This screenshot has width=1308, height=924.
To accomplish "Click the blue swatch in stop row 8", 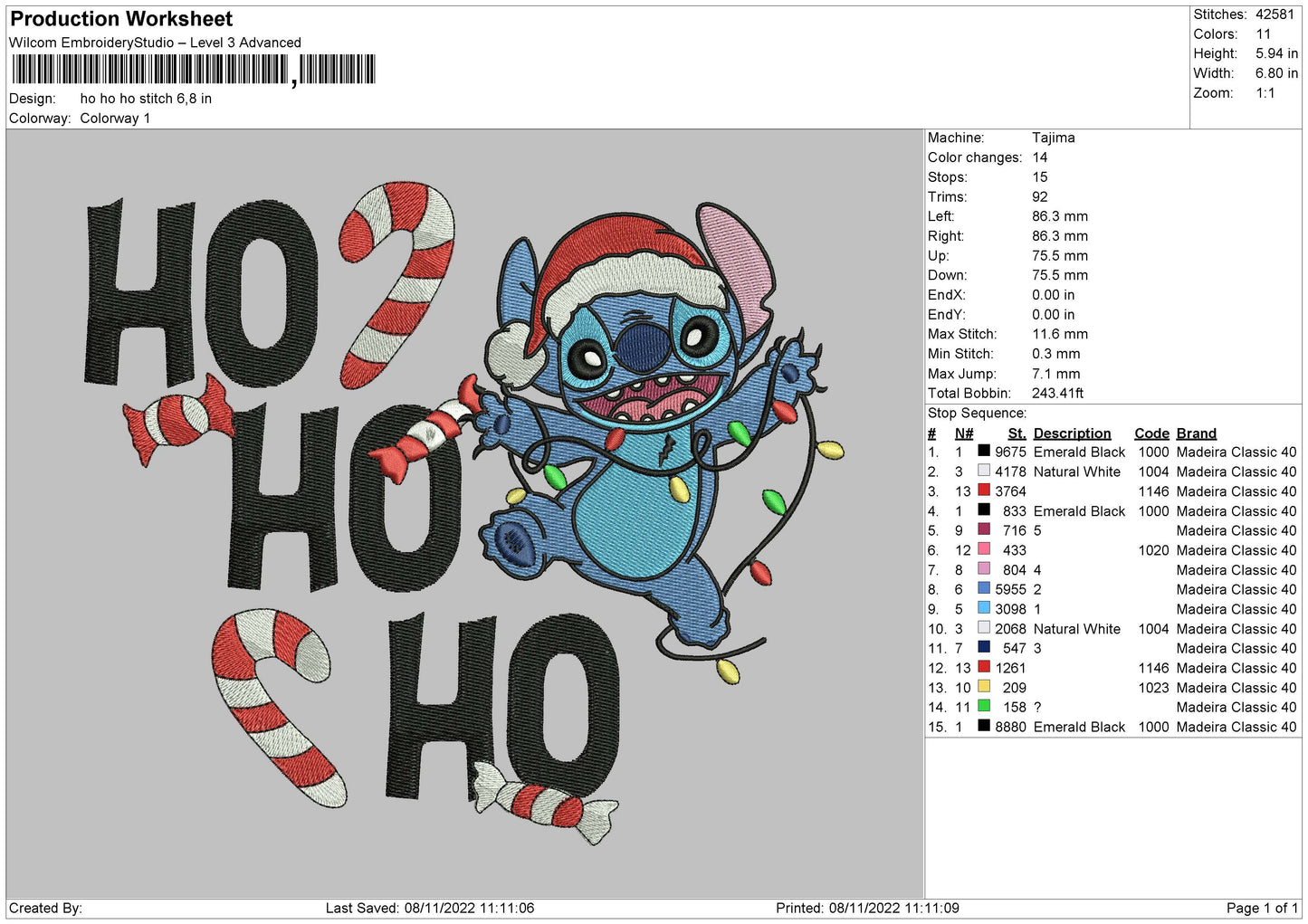I will [984, 588].
